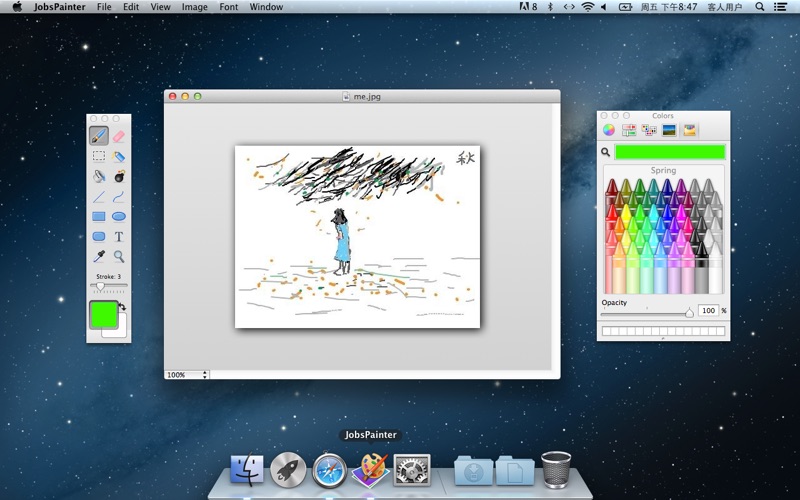
Task: Select the Brush tool in tool palette
Action: [98, 136]
